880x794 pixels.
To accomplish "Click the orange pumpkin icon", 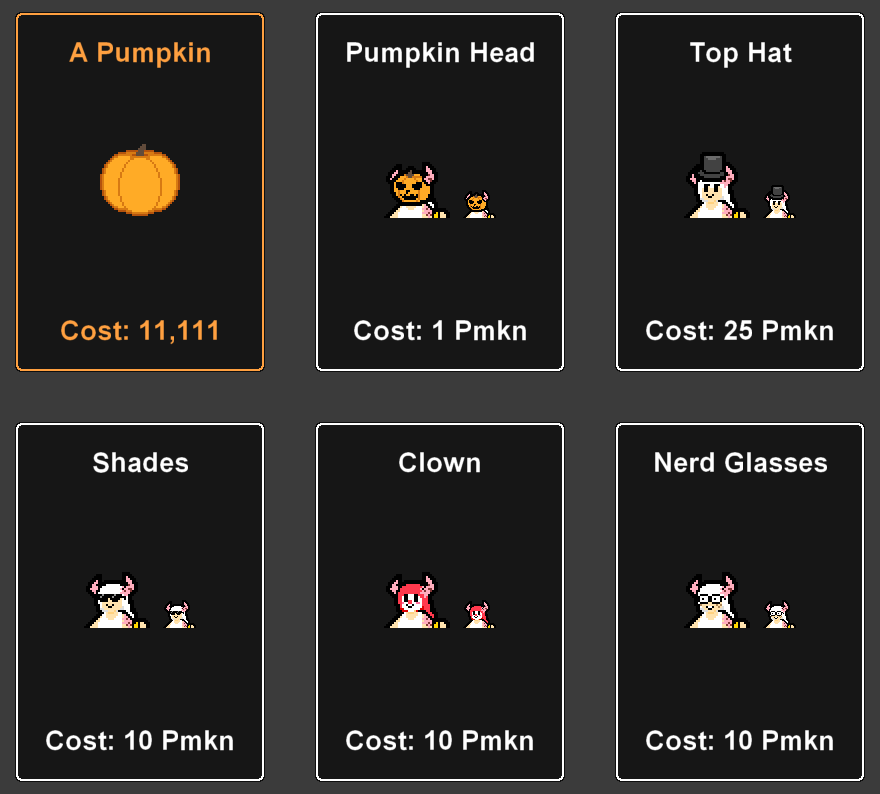I will 140,180.
